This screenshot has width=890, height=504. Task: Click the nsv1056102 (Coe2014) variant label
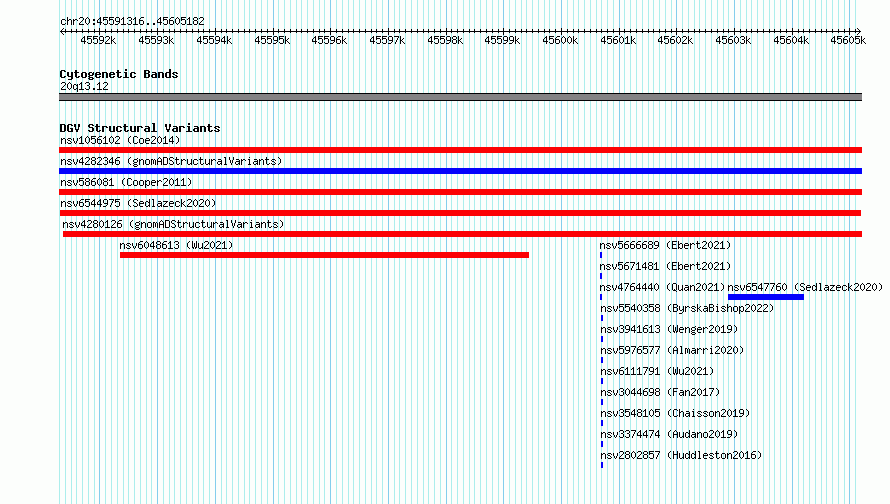click(x=120, y=140)
